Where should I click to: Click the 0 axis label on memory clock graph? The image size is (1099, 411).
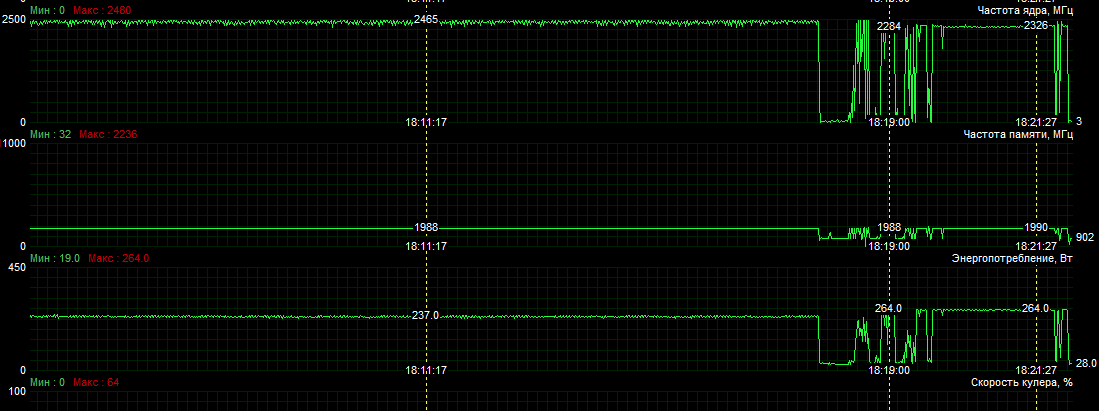point(23,246)
